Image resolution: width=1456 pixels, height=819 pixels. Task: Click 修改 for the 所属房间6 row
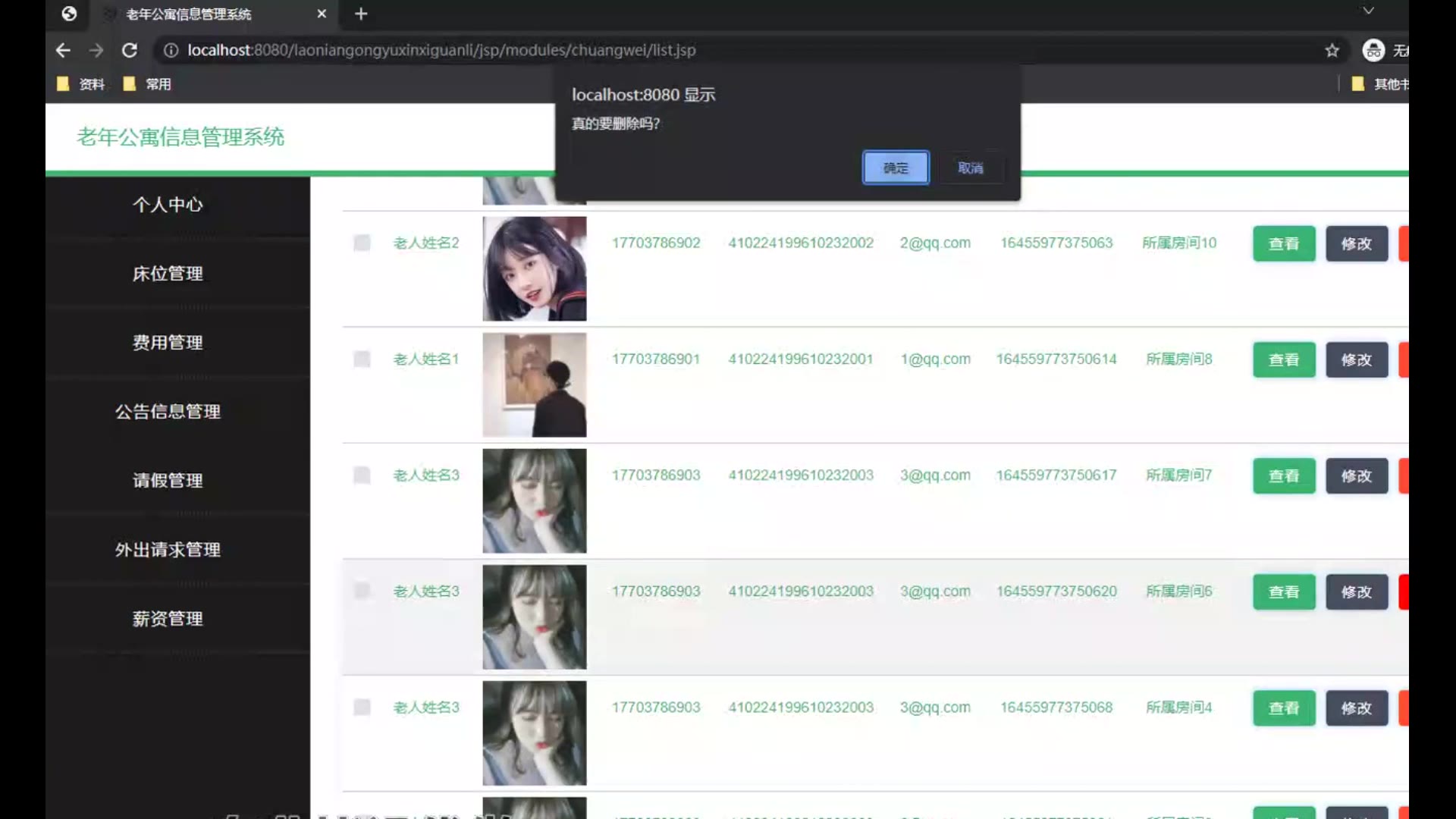(1357, 591)
